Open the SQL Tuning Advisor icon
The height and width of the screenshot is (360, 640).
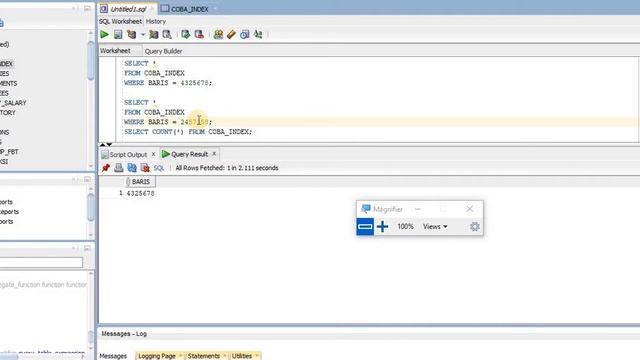[x=167, y=34]
